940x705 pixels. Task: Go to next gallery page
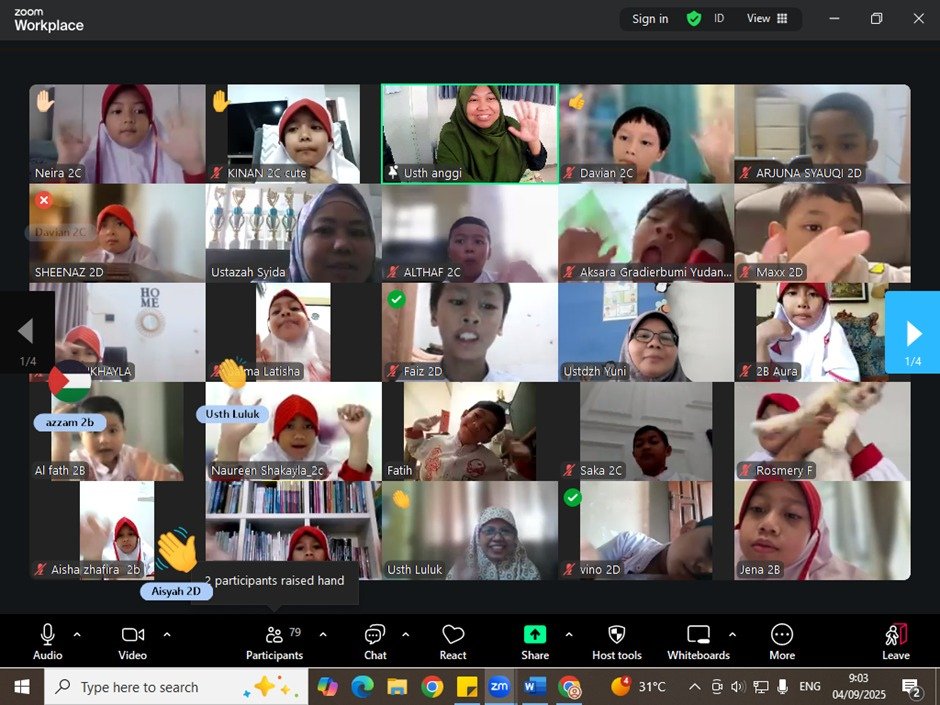912,333
